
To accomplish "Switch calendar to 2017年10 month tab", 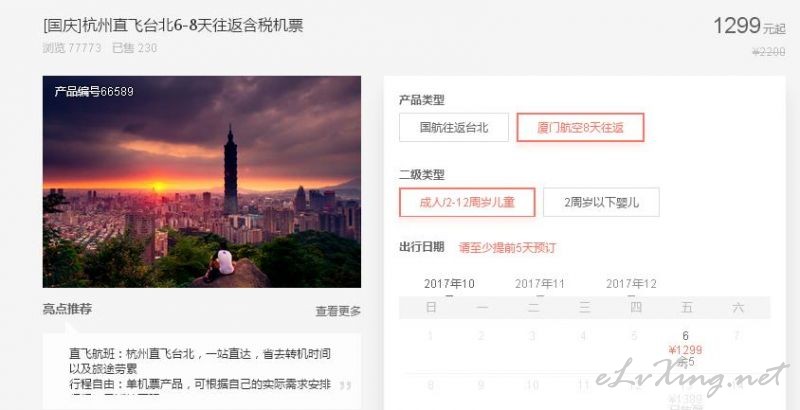I will (449, 284).
